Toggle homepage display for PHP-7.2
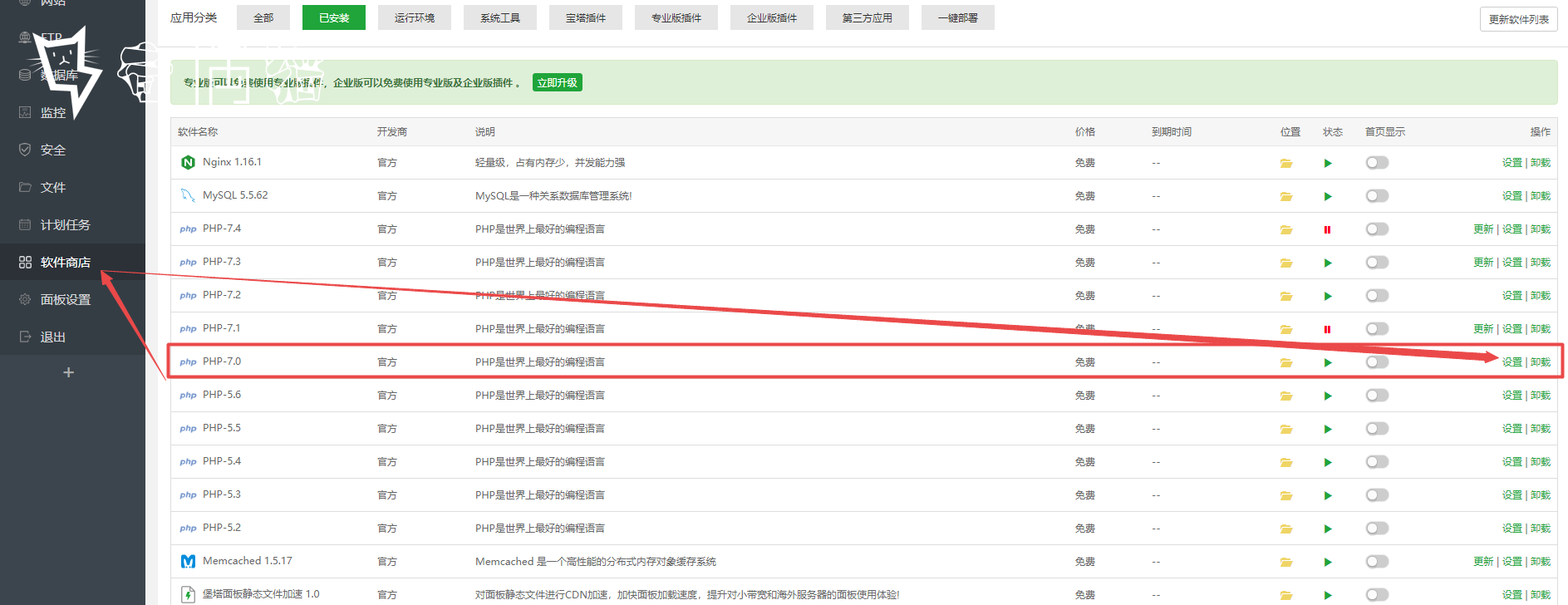 [1377, 296]
